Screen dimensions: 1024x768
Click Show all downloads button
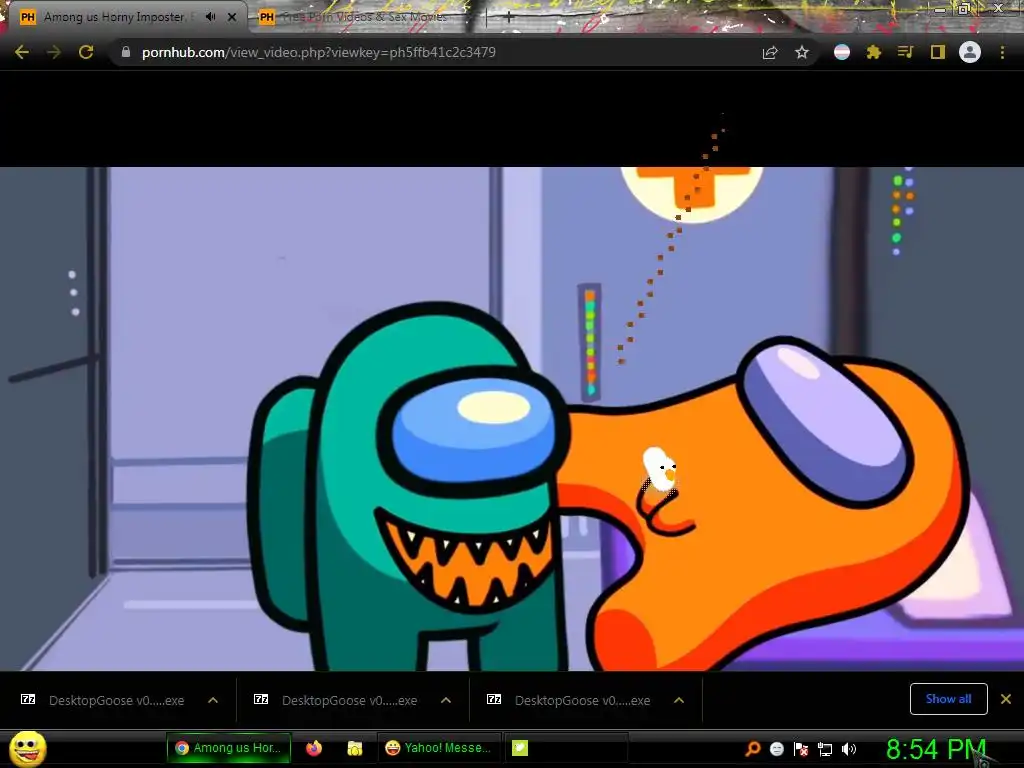pos(948,699)
